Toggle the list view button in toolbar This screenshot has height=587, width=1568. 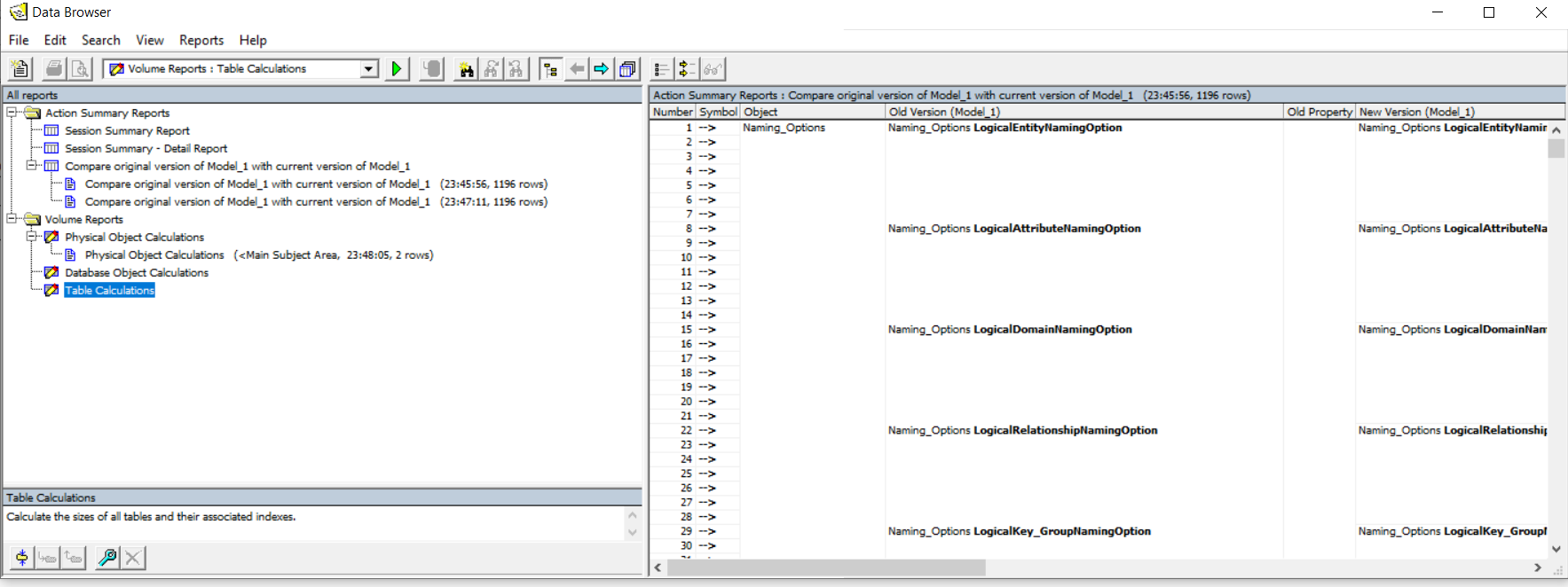[x=661, y=69]
